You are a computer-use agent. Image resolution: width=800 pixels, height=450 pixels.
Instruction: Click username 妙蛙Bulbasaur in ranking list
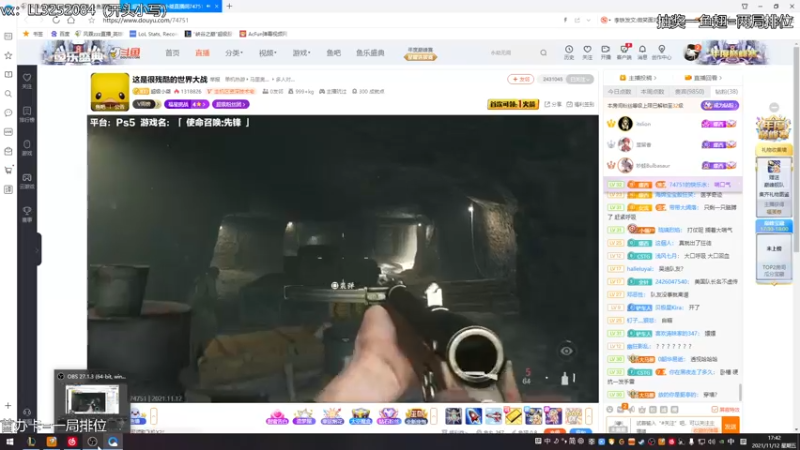pyautogui.click(x=653, y=166)
